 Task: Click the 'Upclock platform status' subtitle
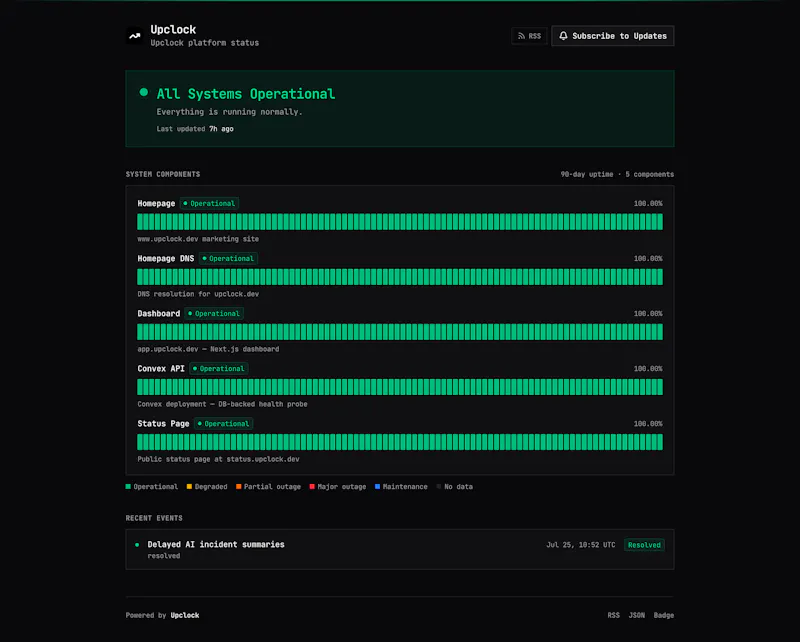[205, 43]
